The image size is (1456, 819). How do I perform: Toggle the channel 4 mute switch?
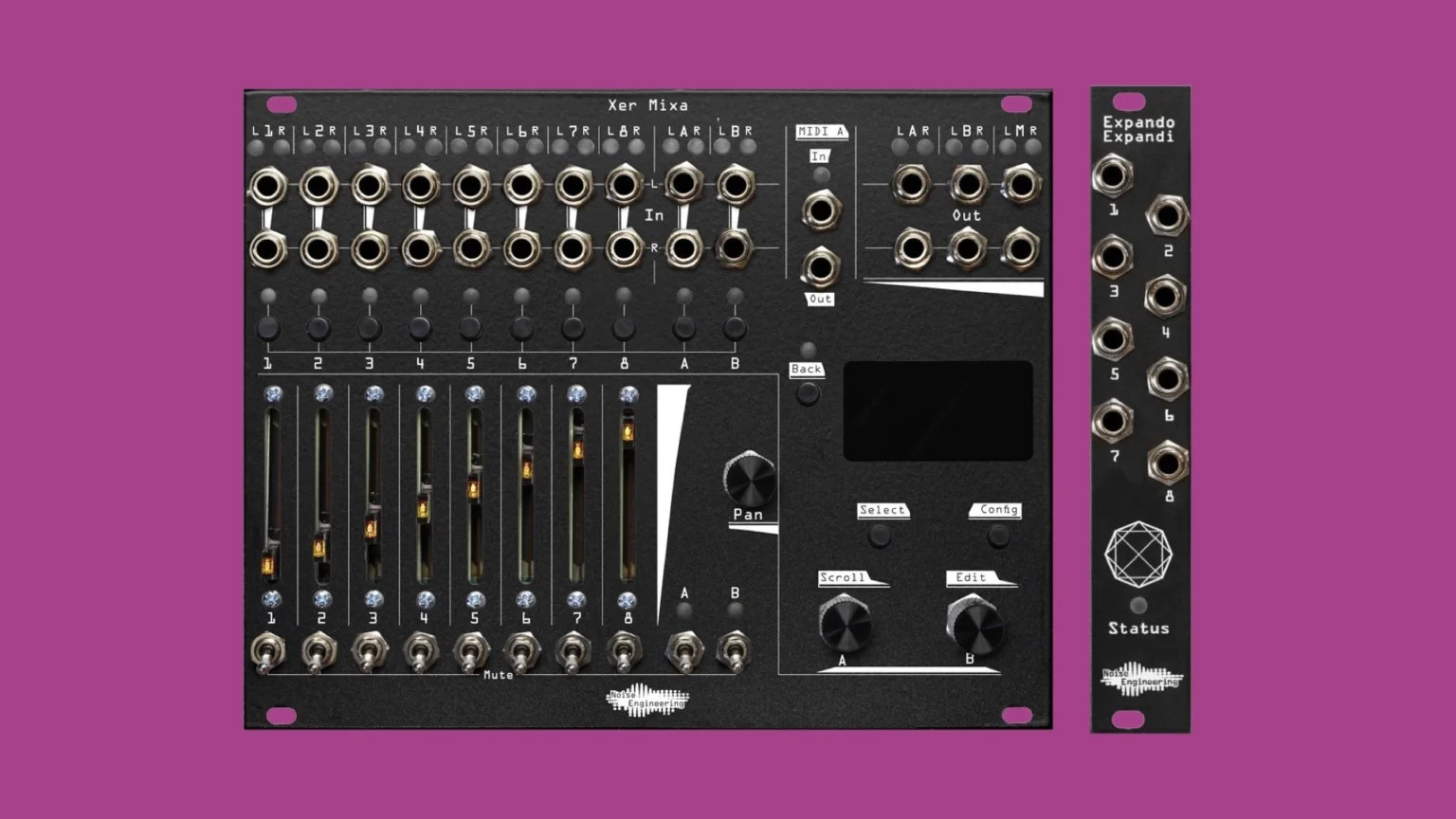click(x=420, y=653)
